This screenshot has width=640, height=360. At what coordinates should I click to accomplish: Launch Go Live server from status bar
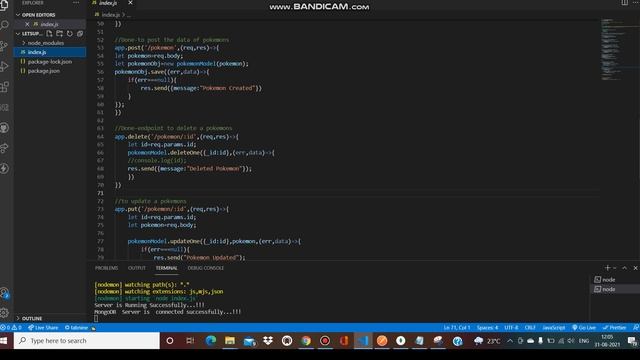tap(584, 327)
